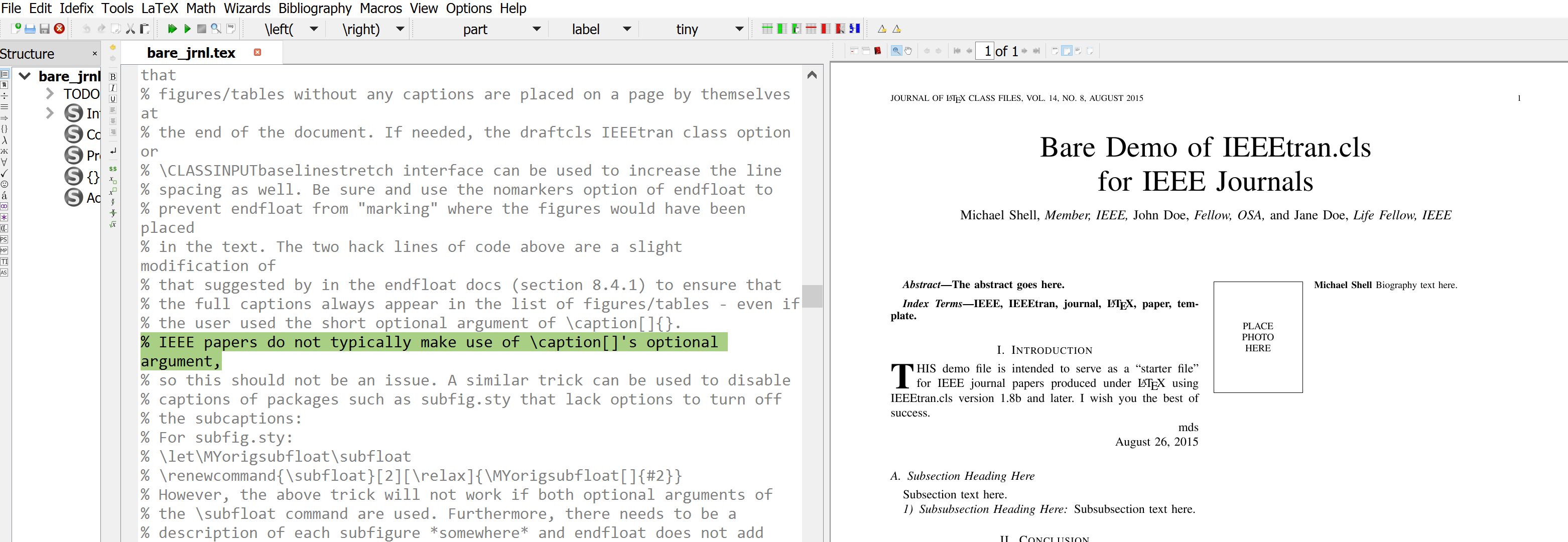Close the bare_jrnl.tex tab
The width and height of the screenshot is (1568, 542).
257,52
